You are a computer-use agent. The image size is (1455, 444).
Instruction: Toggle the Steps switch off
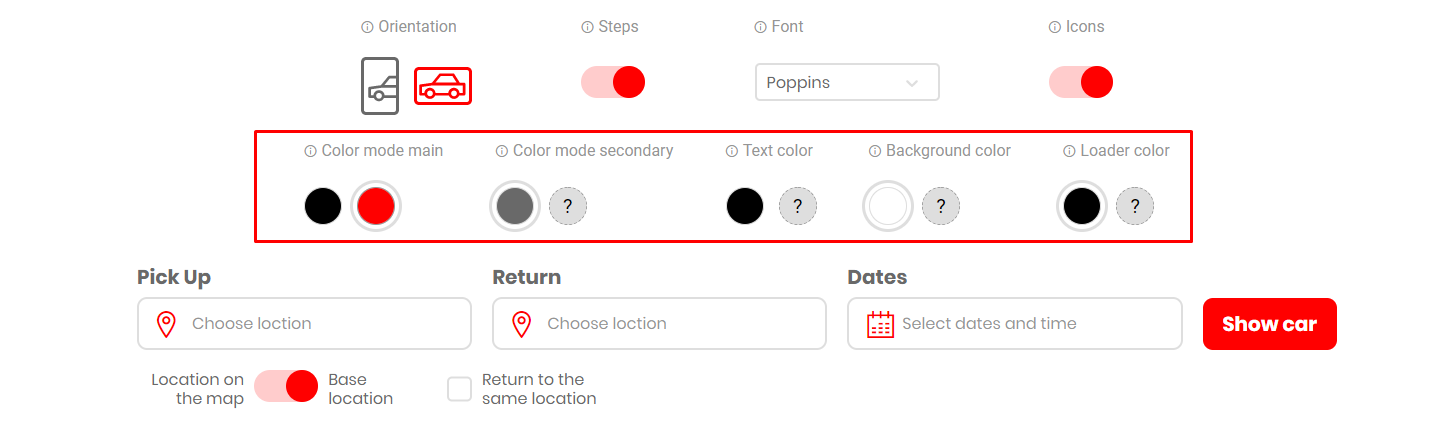coord(613,82)
